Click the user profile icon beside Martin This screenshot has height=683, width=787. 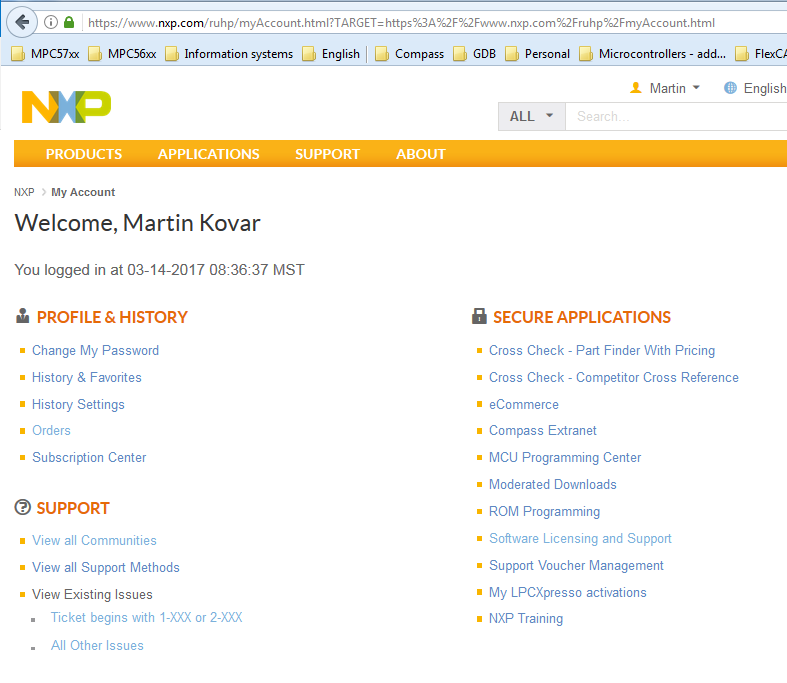636,88
